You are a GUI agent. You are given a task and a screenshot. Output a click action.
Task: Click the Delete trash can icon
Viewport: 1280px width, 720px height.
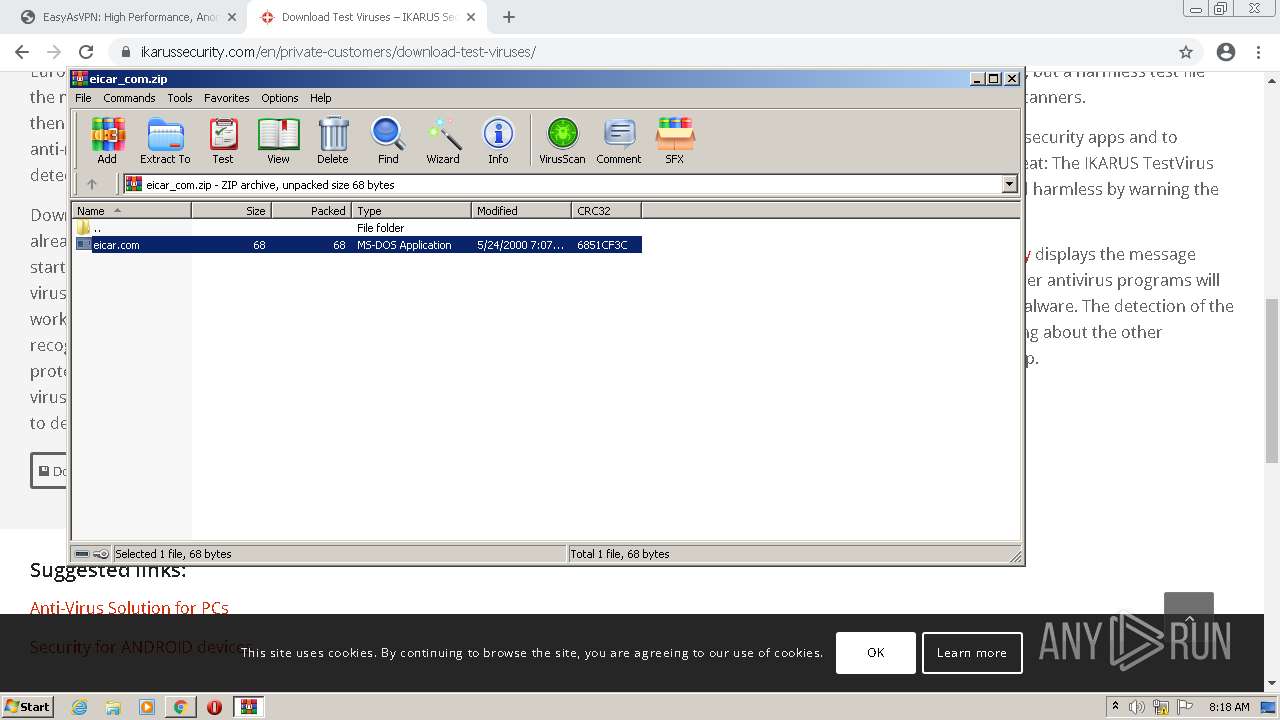click(333, 141)
